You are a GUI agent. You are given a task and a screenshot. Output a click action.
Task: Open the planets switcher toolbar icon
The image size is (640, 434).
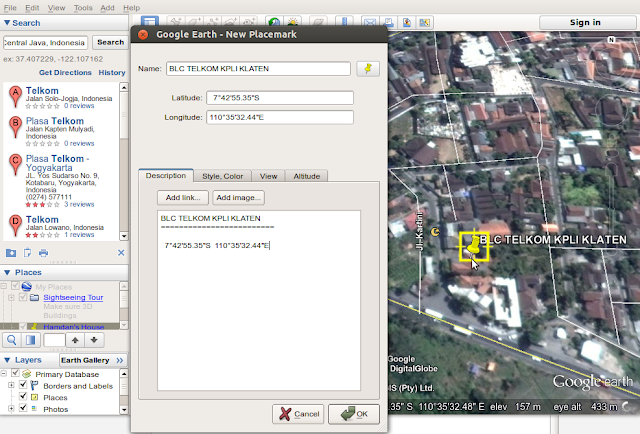(318, 22)
